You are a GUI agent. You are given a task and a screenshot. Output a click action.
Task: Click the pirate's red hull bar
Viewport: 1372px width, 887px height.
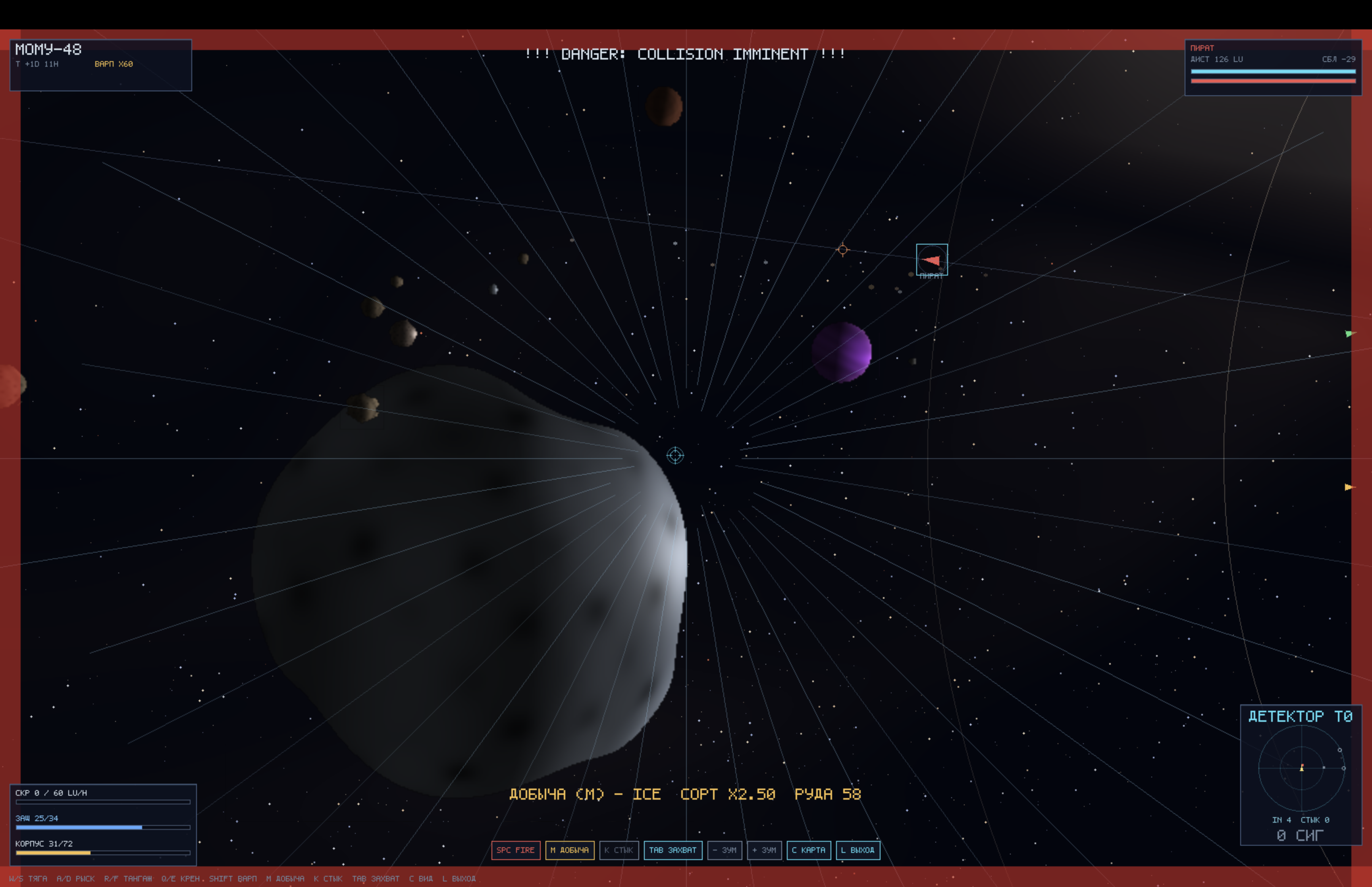[1273, 81]
